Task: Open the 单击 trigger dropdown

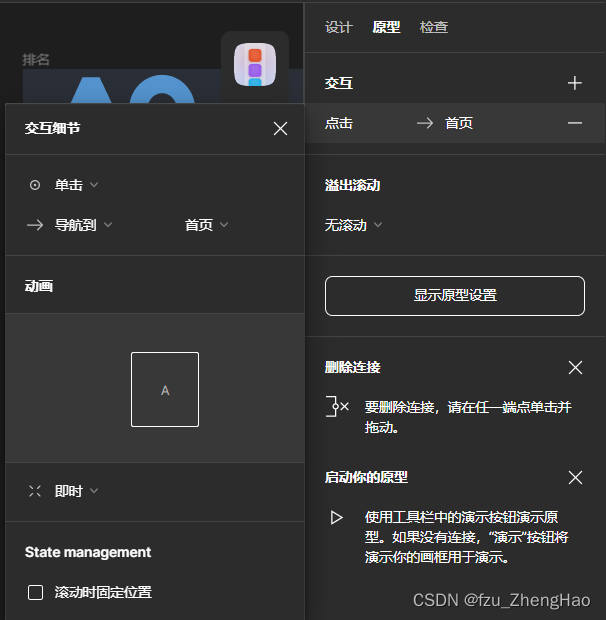Action: pos(76,185)
